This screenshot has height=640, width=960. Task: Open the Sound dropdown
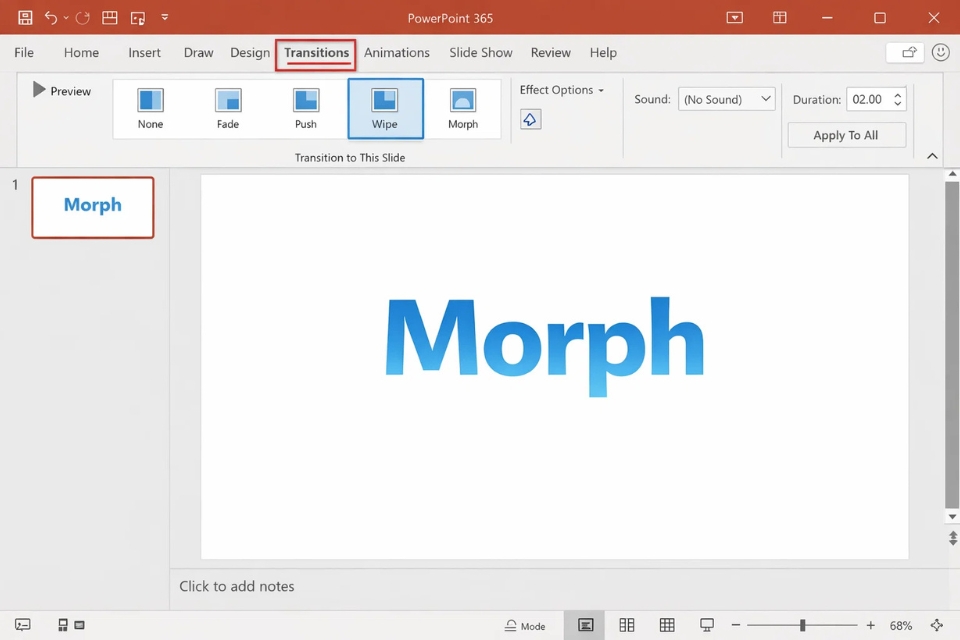726,99
